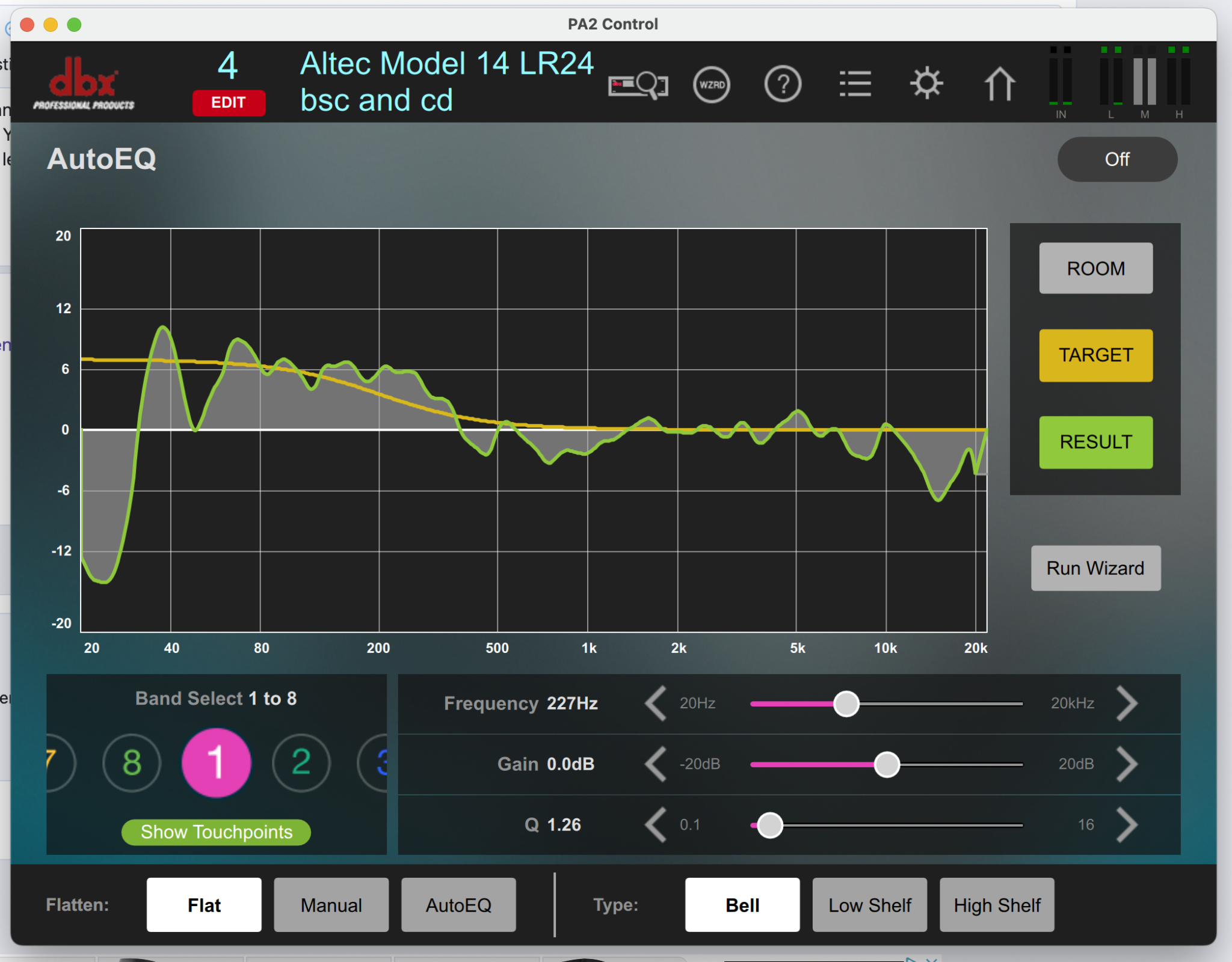The width and height of the screenshot is (1232, 962).
Task: Decrease Frequency with the left chevron
Action: [x=656, y=703]
